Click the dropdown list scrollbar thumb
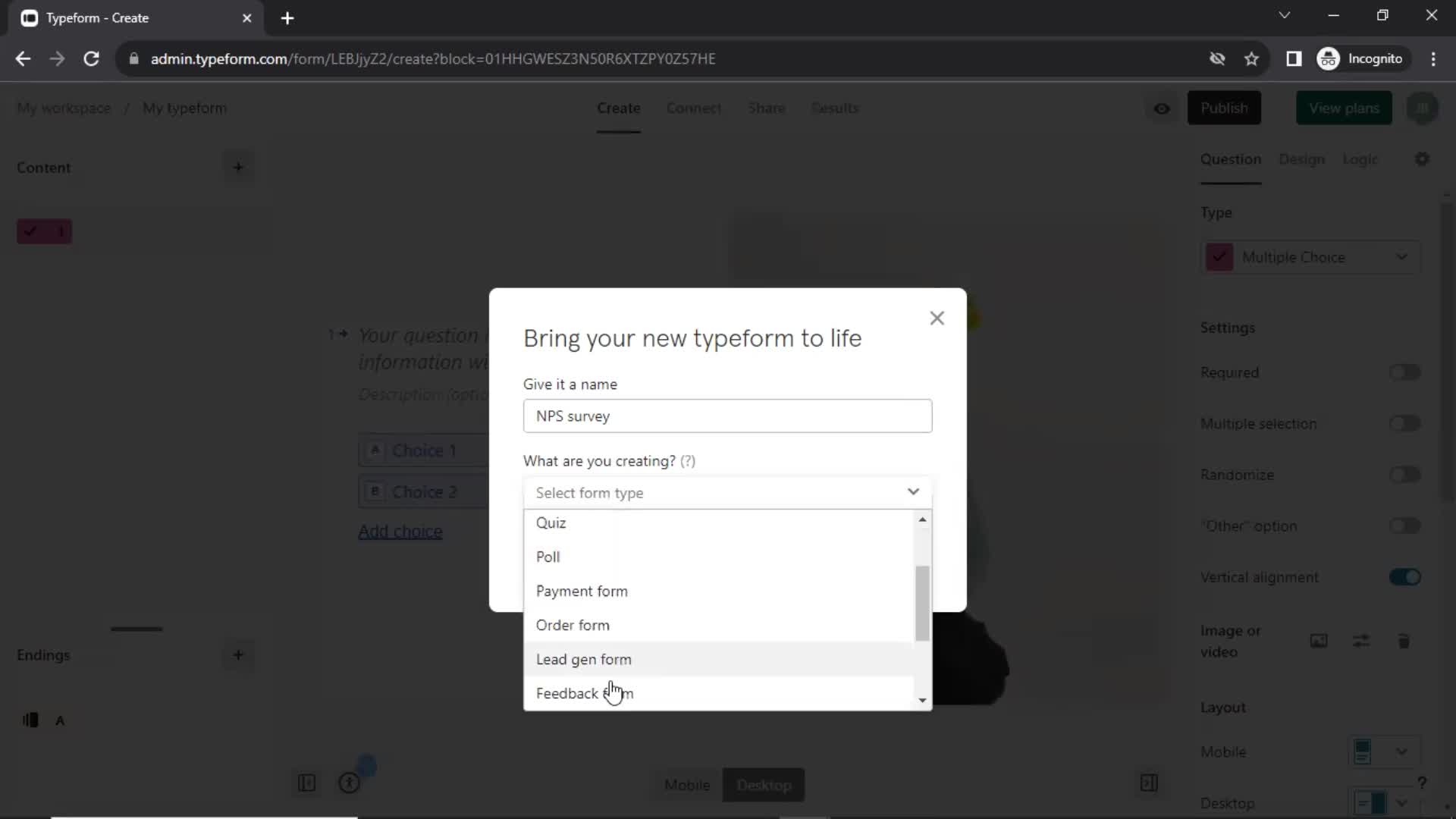This screenshot has height=819, width=1456. click(x=922, y=604)
